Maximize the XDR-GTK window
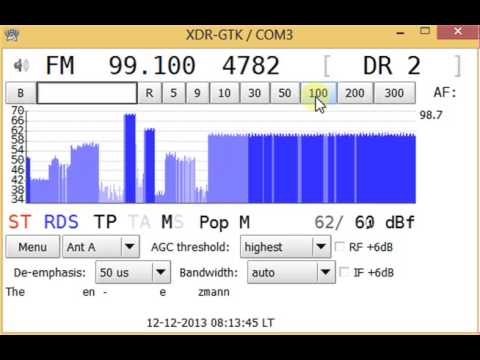Screen dimensions: 480x360 (x=425, y=31)
